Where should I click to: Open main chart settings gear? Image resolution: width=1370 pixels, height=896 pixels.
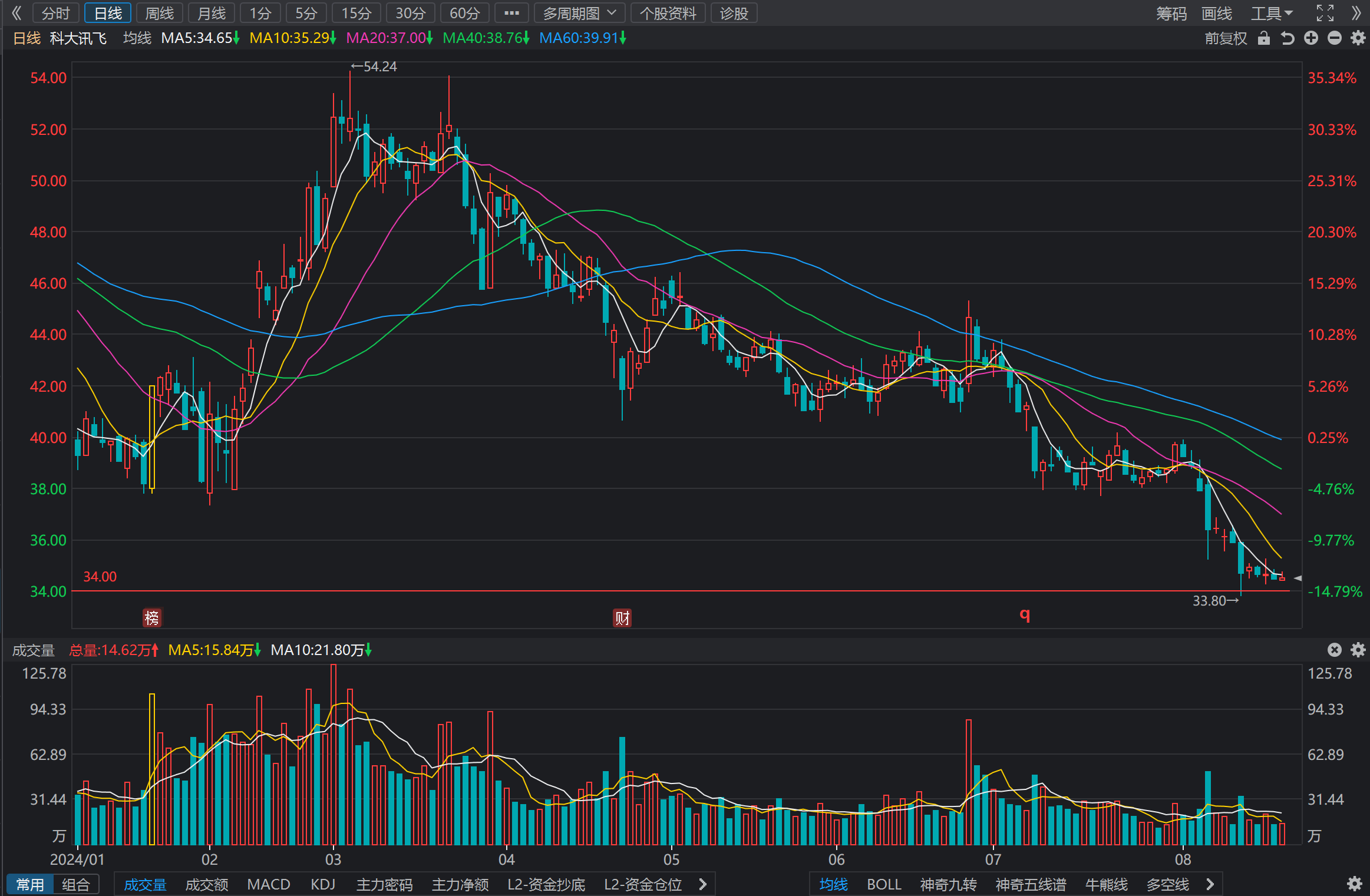(1358, 38)
